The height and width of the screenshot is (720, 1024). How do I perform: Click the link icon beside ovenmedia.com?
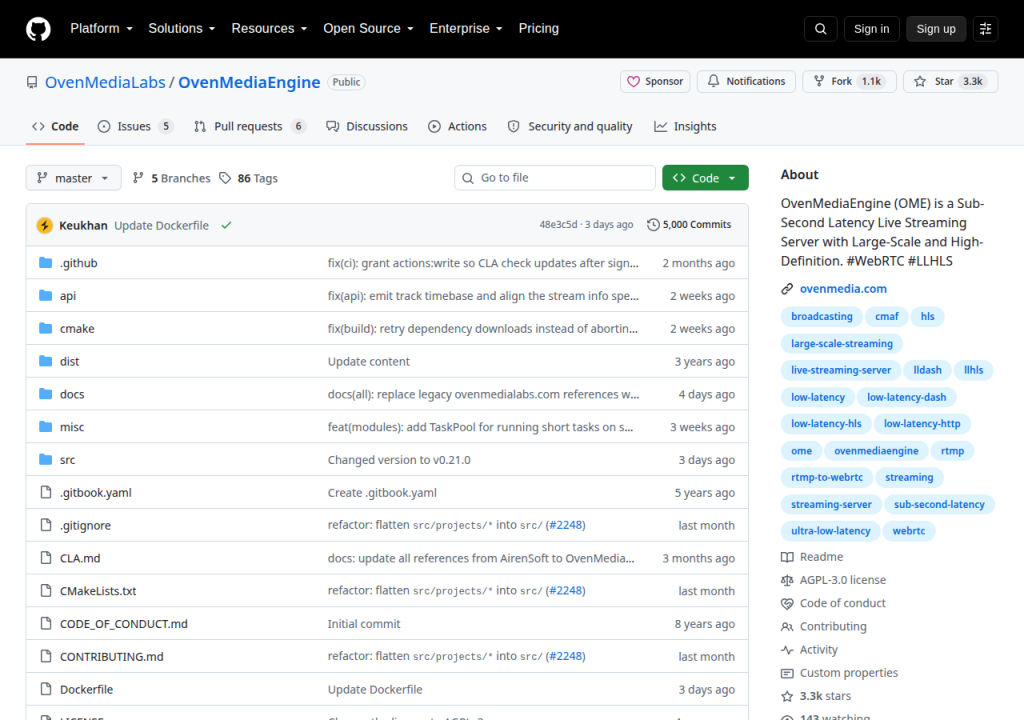[x=787, y=289]
